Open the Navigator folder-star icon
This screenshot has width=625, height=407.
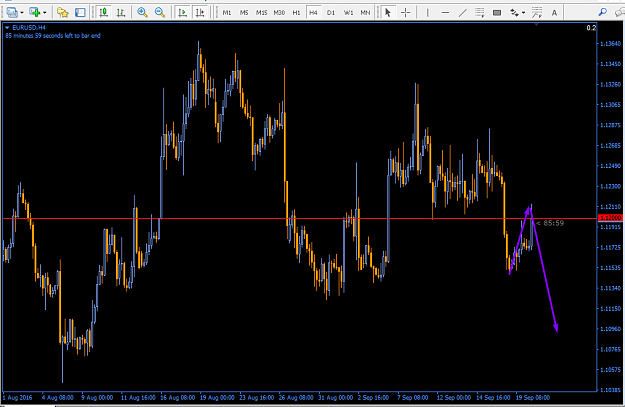click(63, 13)
